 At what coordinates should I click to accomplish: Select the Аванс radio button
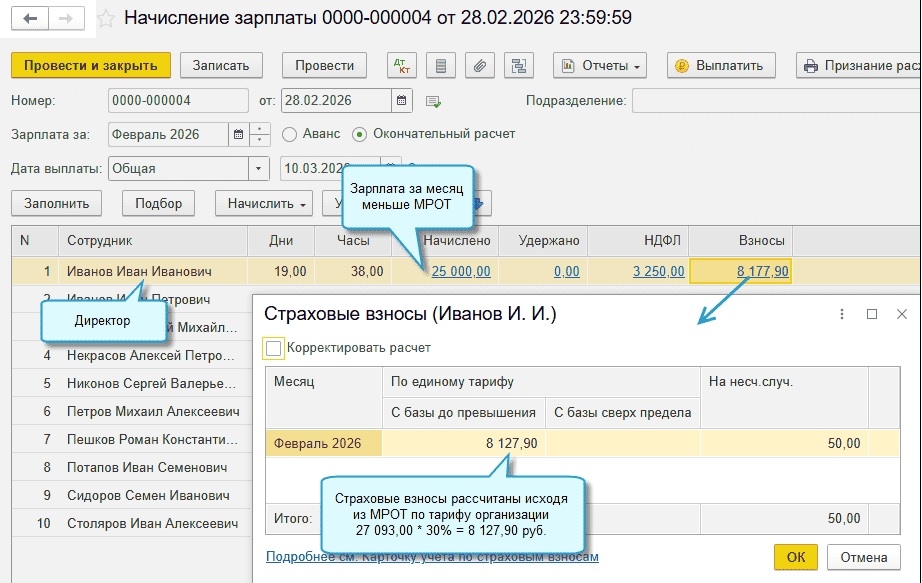click(290, 134)
